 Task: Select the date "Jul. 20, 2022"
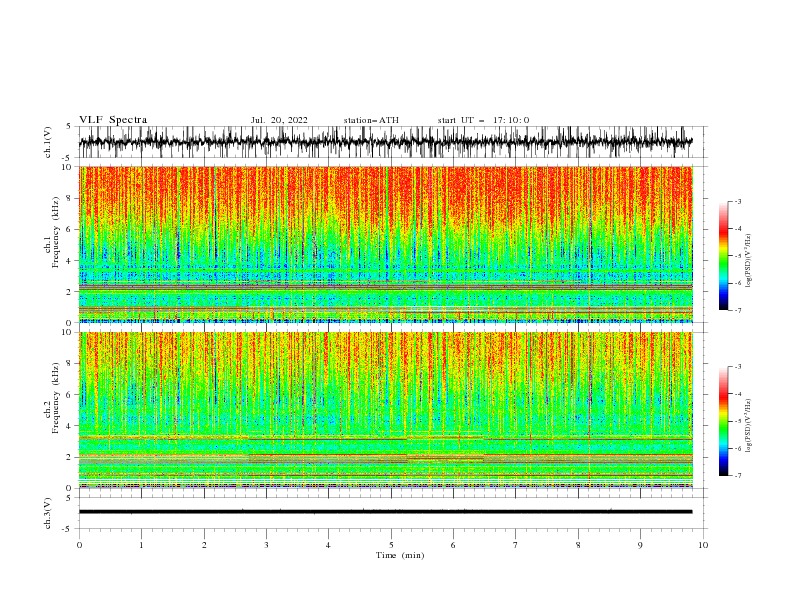coord(279,120)
